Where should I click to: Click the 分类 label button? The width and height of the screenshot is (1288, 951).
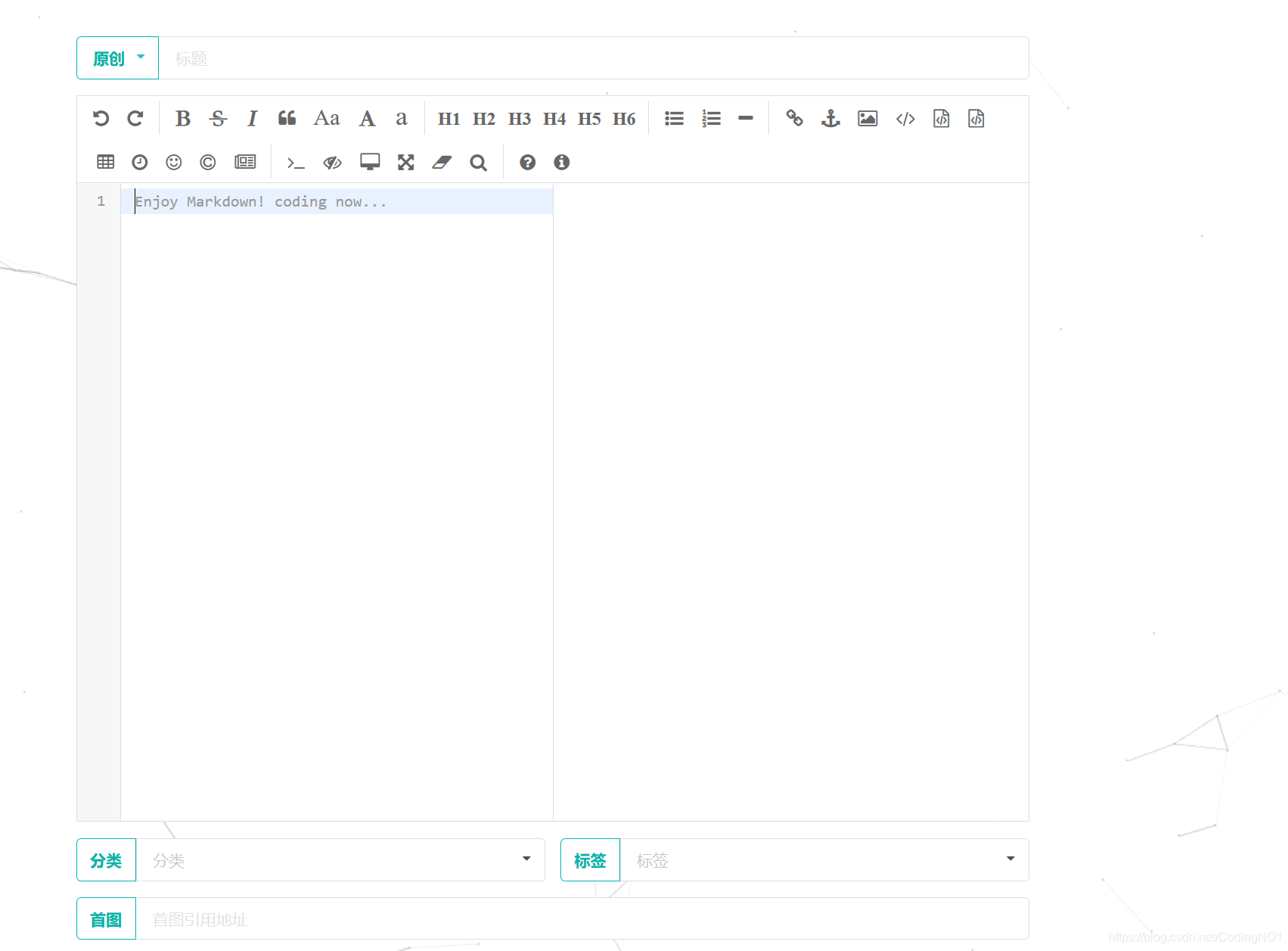click(107, 859)
